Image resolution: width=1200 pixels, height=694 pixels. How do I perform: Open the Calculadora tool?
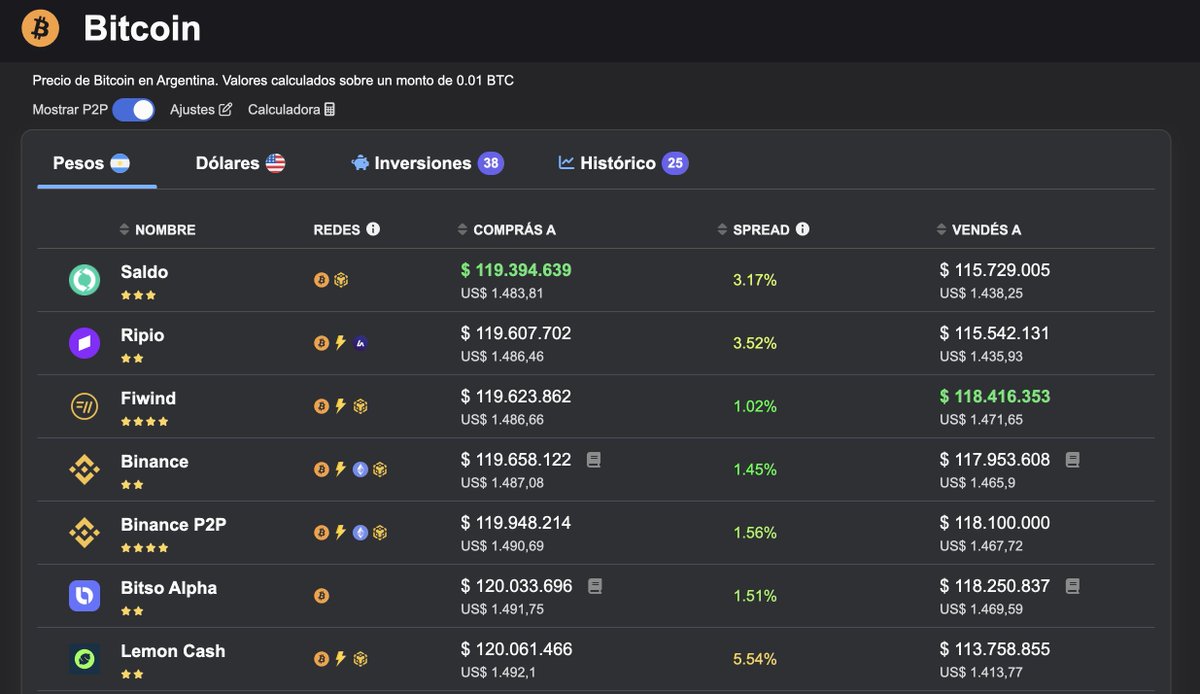[292, 109]
